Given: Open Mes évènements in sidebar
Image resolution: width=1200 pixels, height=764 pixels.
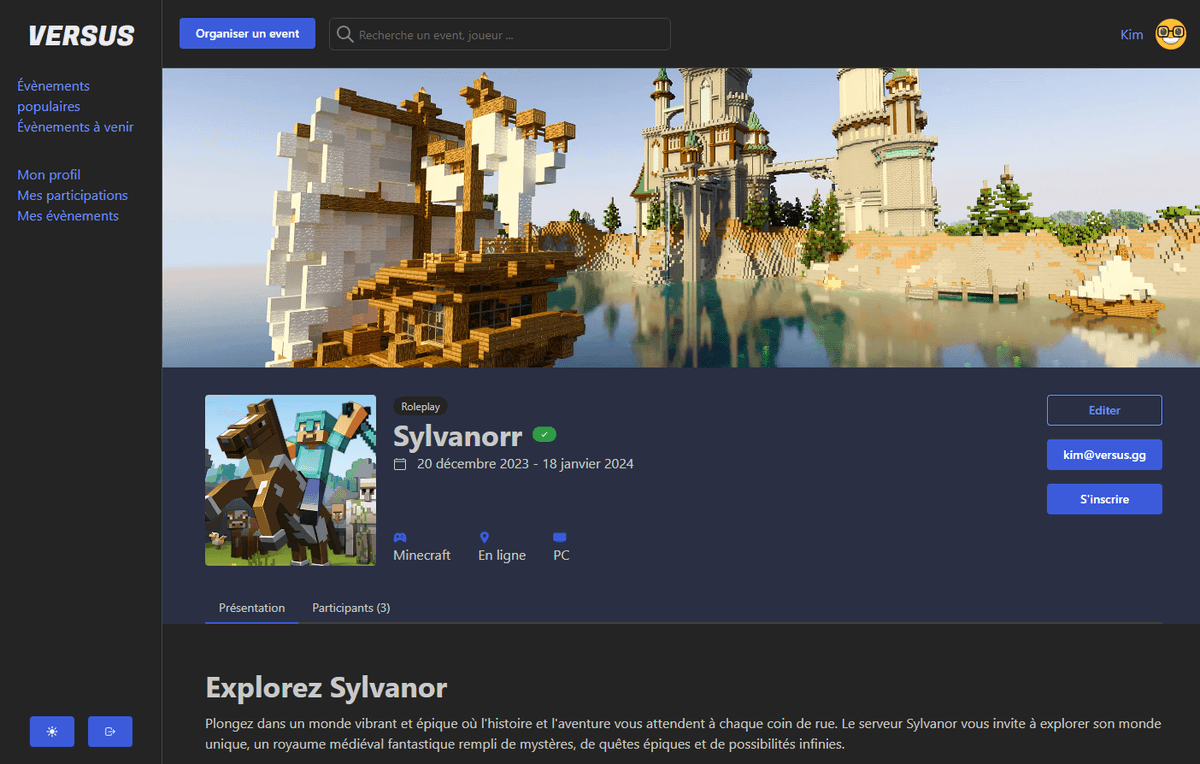Looking at the screenshot, I should tap(68, 216).
